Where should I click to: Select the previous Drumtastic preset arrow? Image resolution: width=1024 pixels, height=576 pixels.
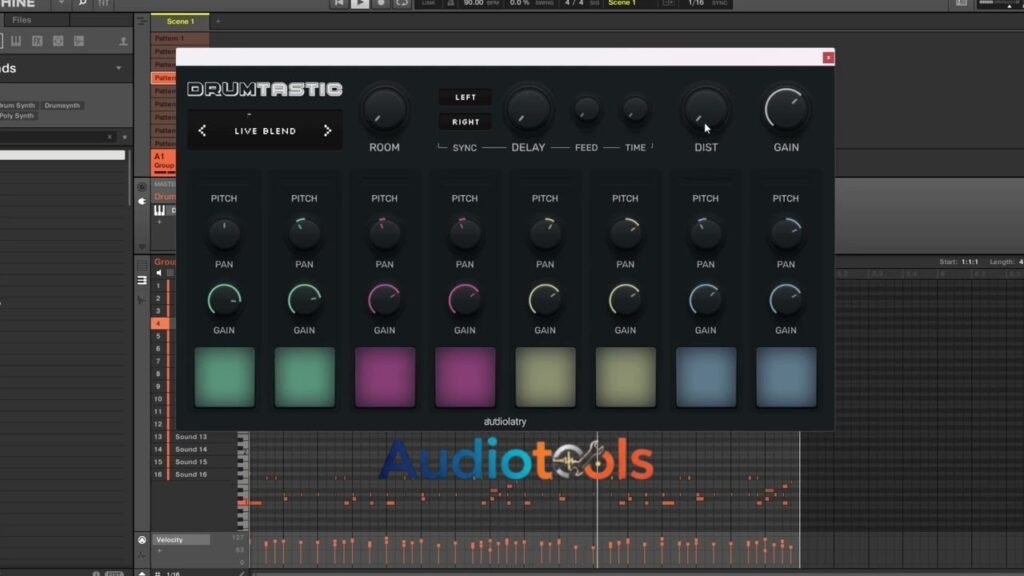pos(202,131)
